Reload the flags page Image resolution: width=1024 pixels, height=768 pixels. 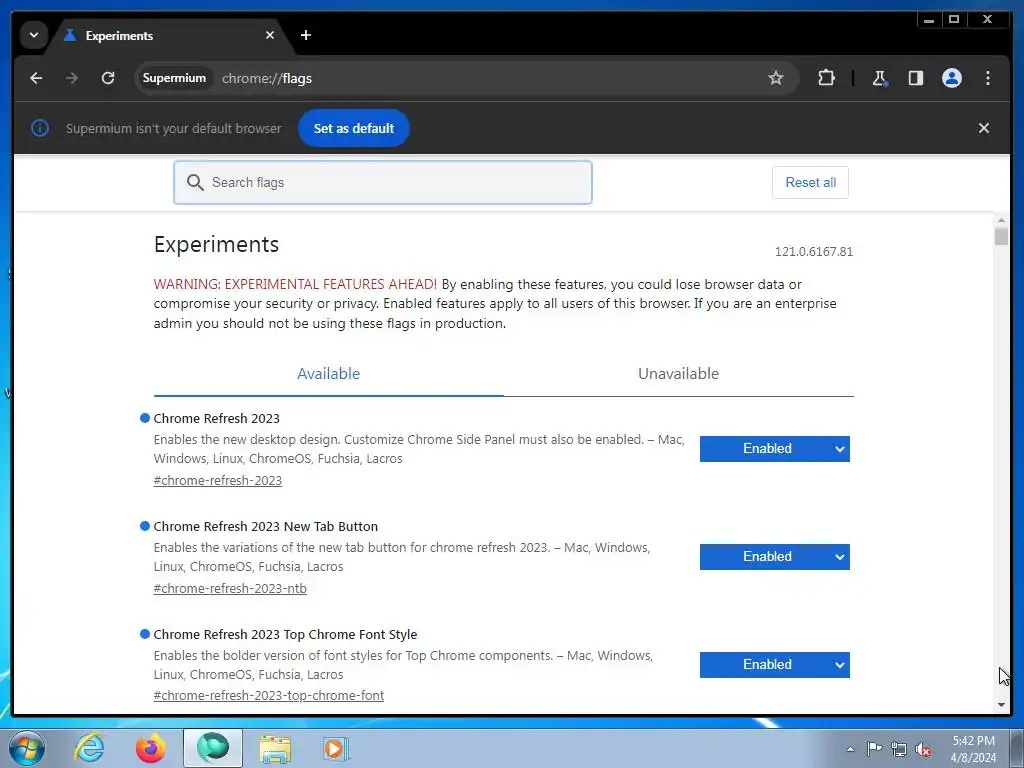108,78
